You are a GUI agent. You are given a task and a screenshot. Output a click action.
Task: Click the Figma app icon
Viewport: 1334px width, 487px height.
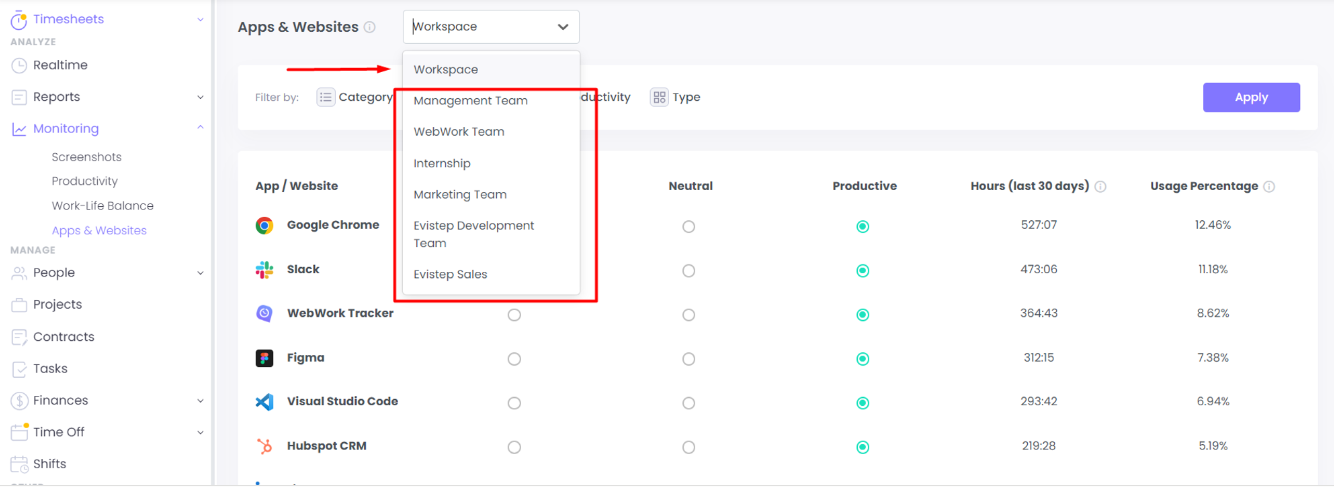click(x=264, y=358)
